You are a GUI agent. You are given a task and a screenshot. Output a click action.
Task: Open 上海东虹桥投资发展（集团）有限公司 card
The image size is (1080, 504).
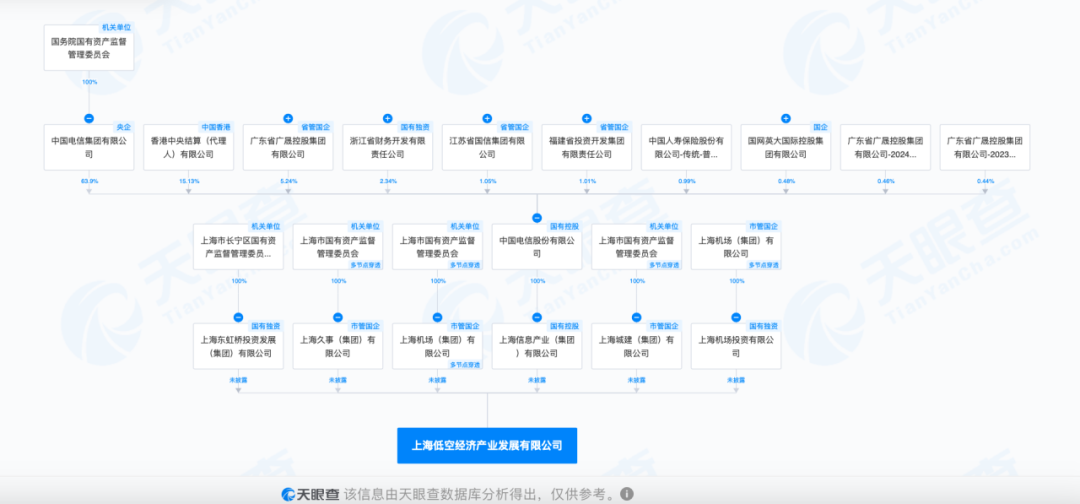tap(238, 346)
